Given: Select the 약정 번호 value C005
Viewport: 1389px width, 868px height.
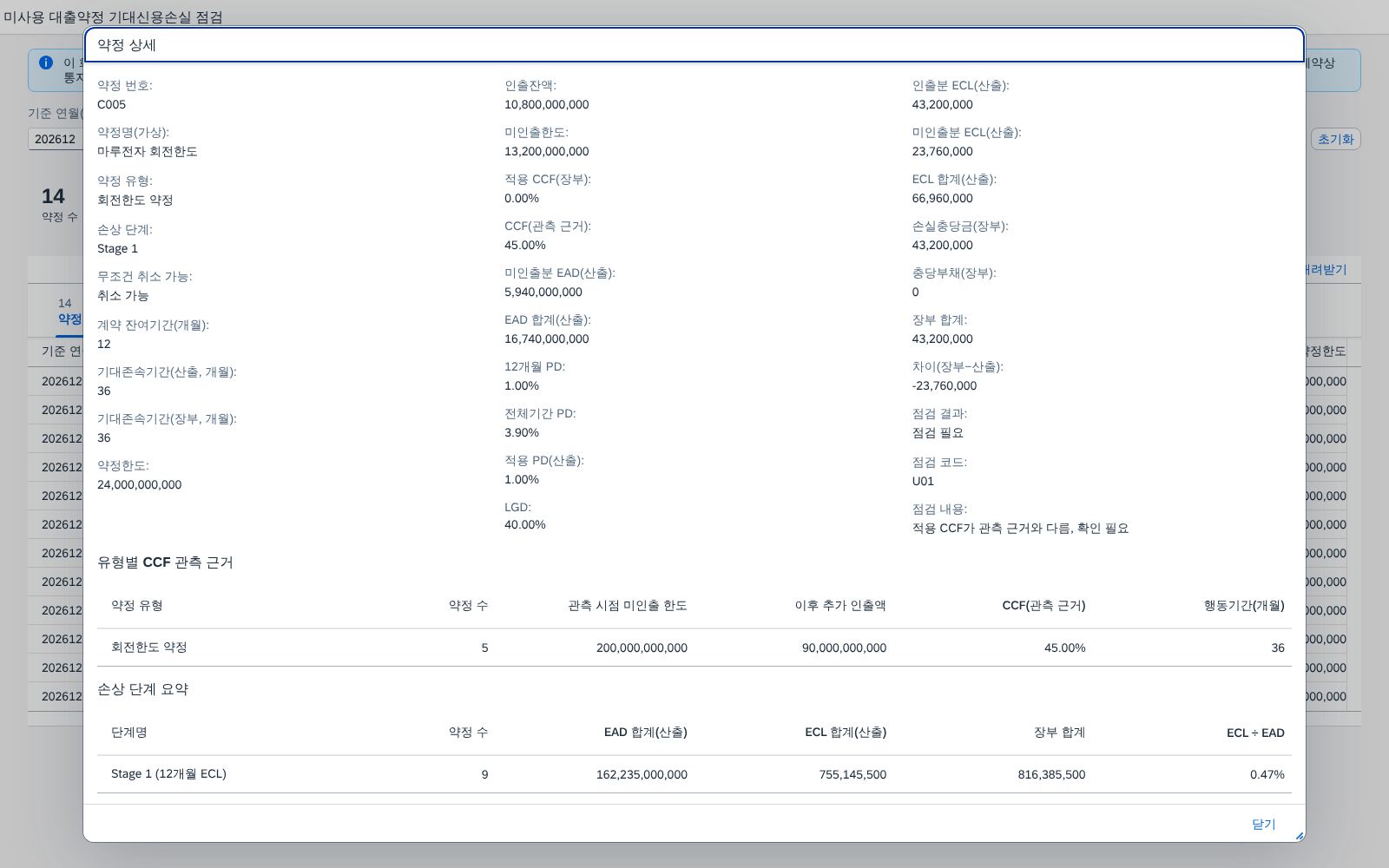Looking at the screenshot, I should 111,104.
